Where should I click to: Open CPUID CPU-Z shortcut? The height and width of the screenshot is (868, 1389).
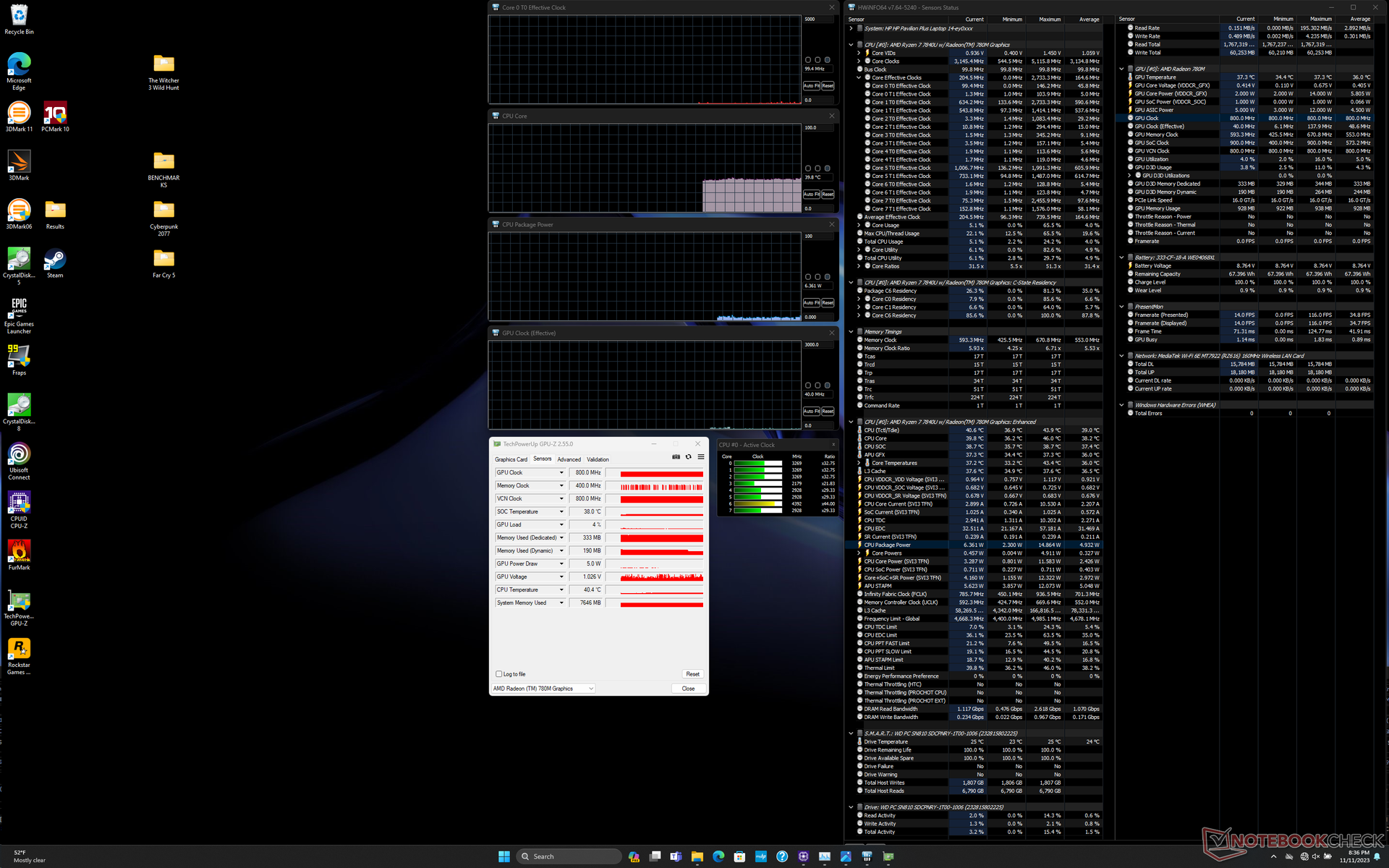(x=19, y=509)
